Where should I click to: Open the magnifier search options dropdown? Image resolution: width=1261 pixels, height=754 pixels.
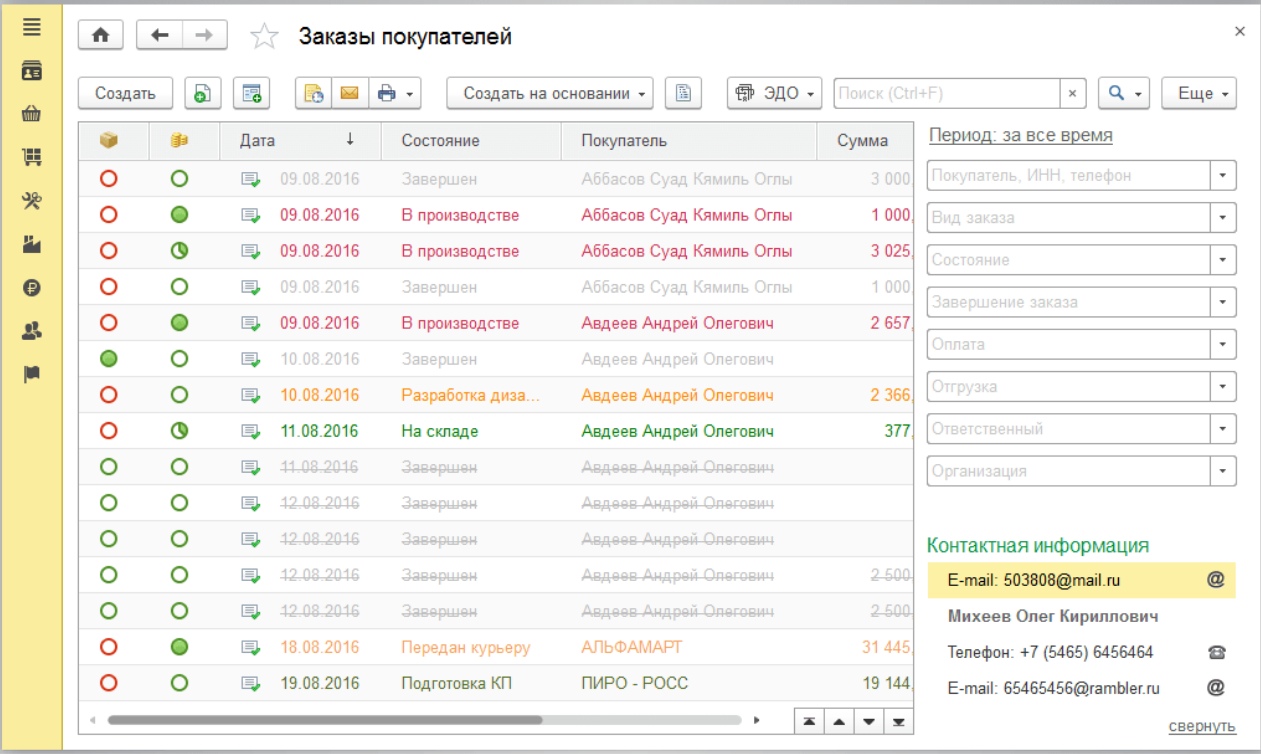click(x=1124, y=93)
